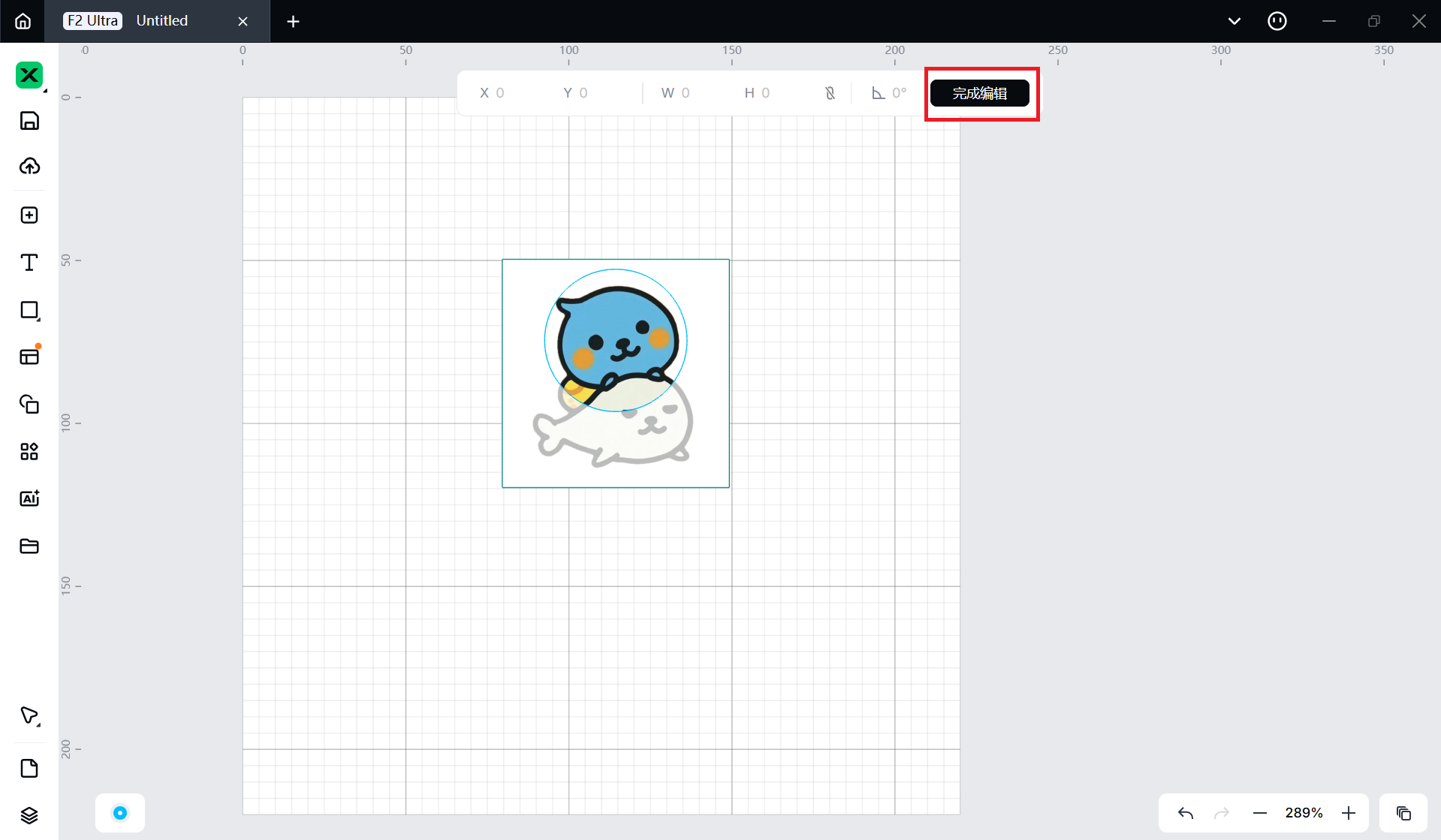Open the apps grid icon

29,451
